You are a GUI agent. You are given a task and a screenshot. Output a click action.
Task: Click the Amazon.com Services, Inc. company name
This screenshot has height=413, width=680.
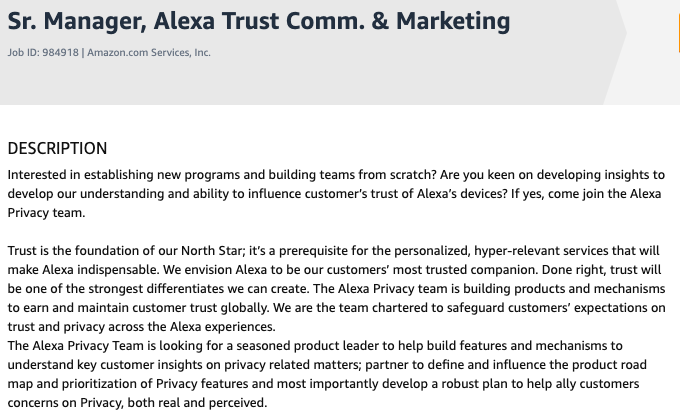149,52
